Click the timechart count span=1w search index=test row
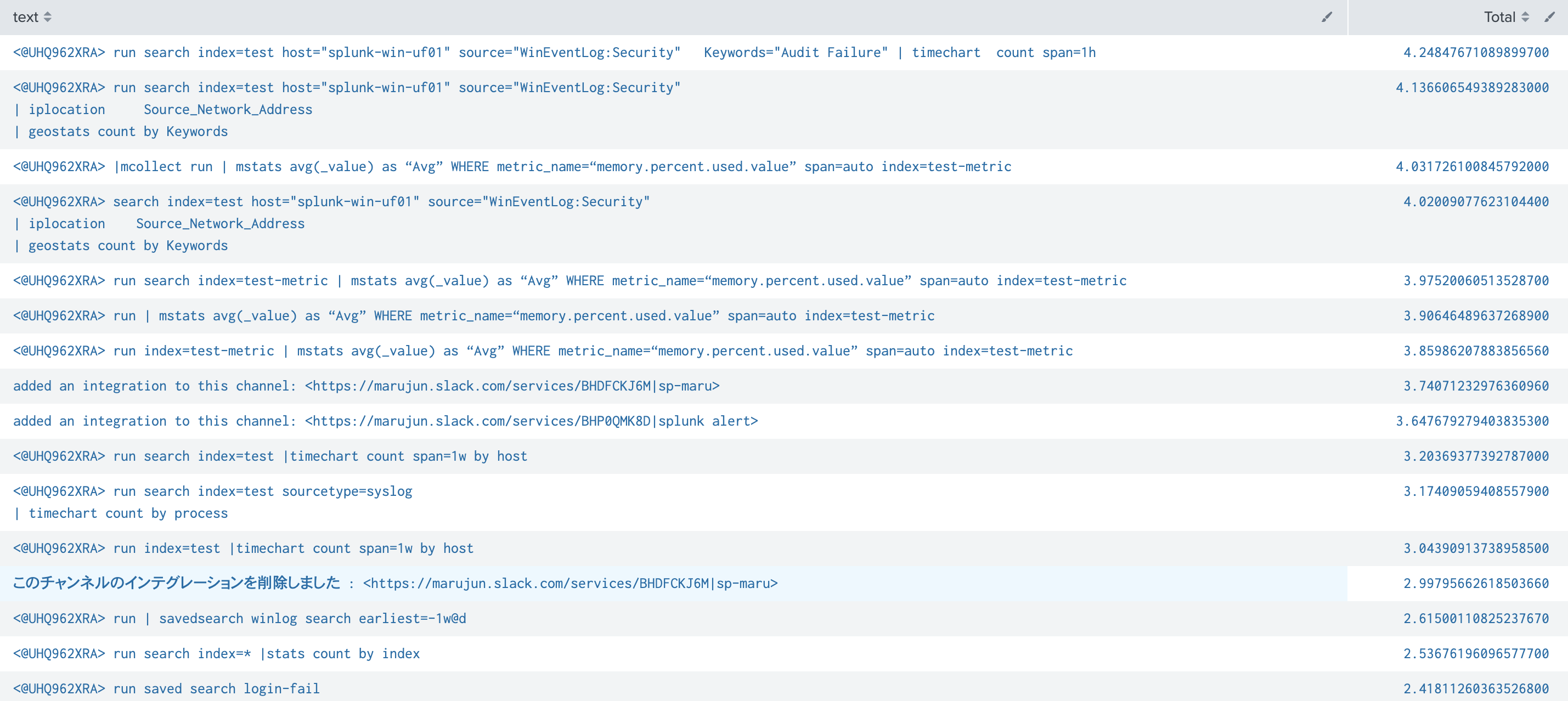This screenshot has height=701, width=1568. (269, 456)
